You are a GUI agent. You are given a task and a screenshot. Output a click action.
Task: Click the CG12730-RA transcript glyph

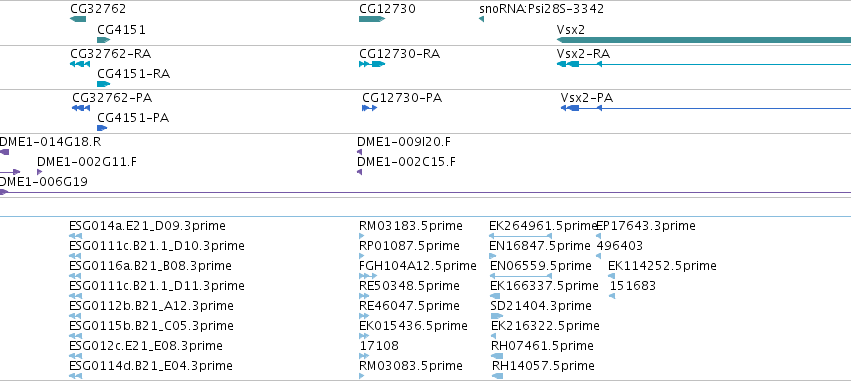pyautogui.click(x=372, y=64)
